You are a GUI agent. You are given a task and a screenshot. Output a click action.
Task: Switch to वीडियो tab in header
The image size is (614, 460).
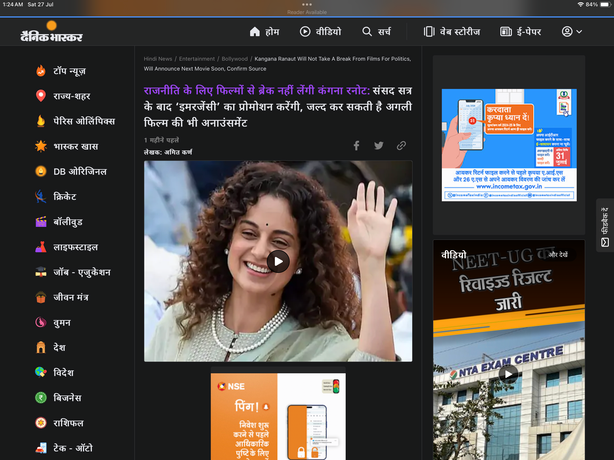click(320, 32)
